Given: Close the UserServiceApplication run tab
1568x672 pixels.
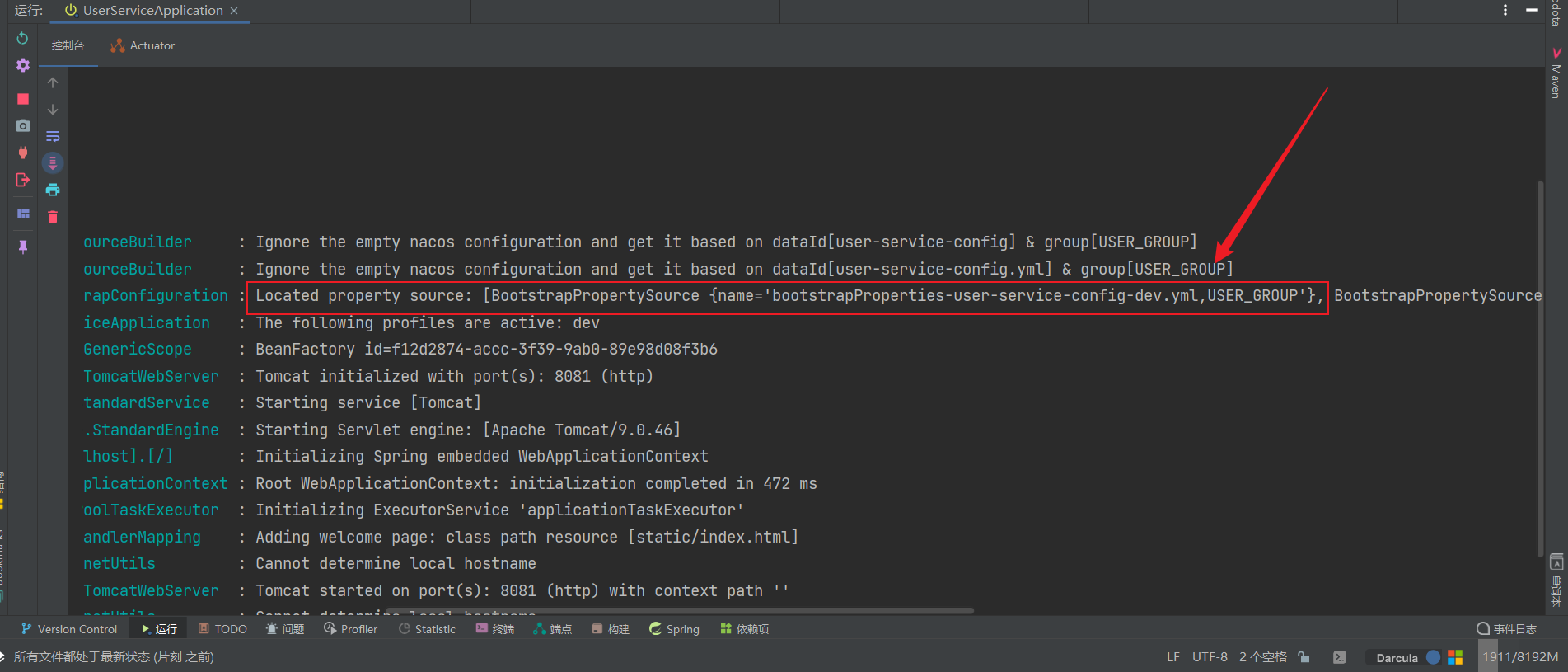Looking at the screenshot, I should 234,11.
